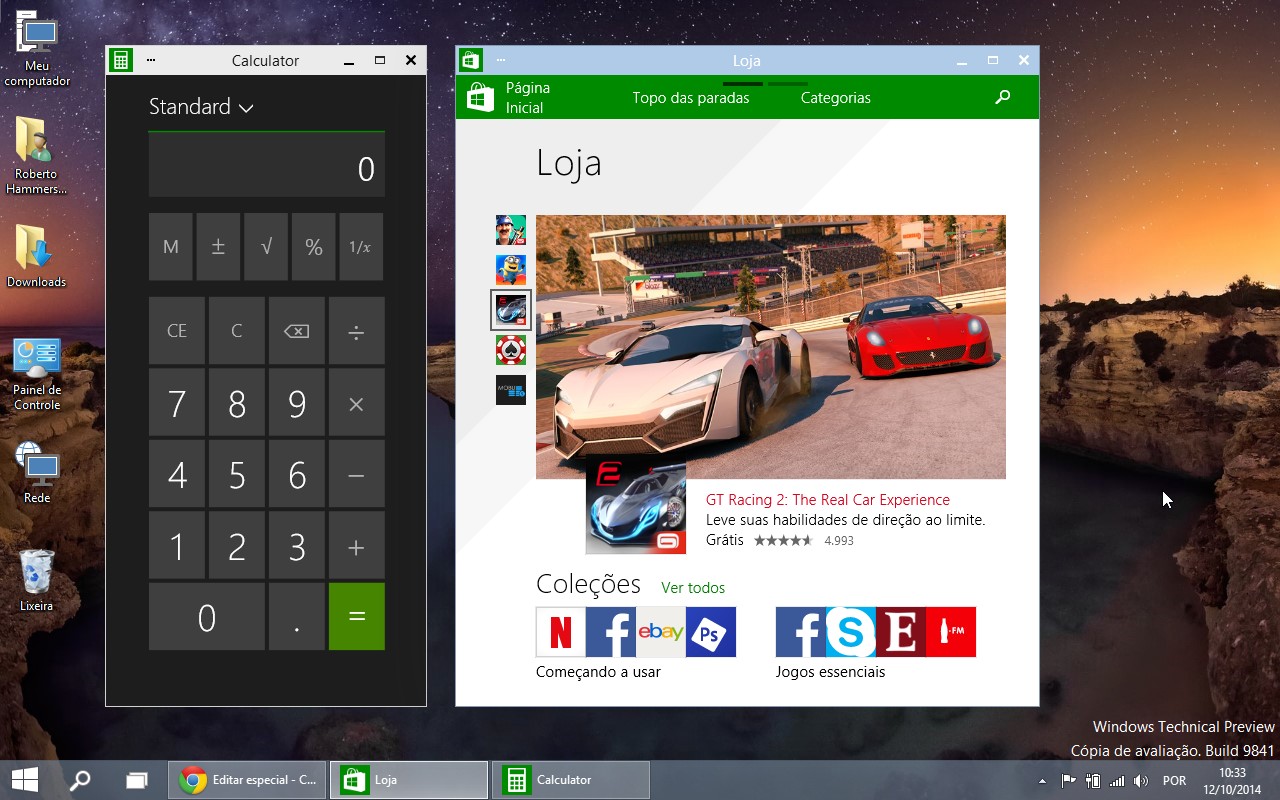1280x800 pixels.
Task: Click the digit 6 key in Calculator
Action: tap(297, 475)
